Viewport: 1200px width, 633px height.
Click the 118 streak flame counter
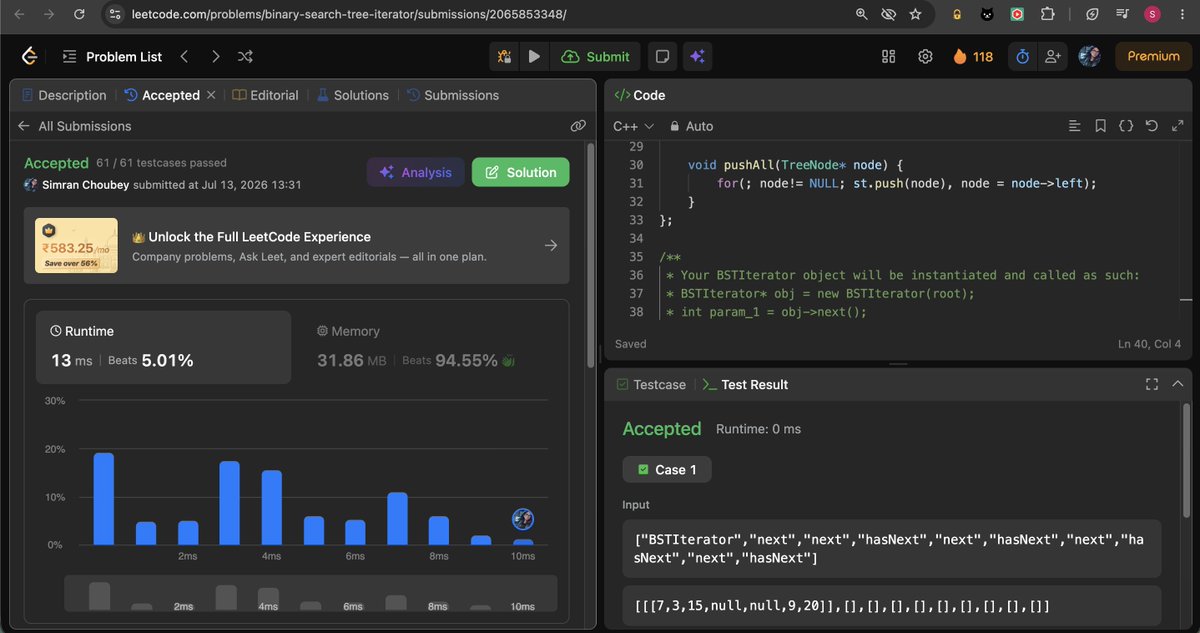tap(973, 57)
